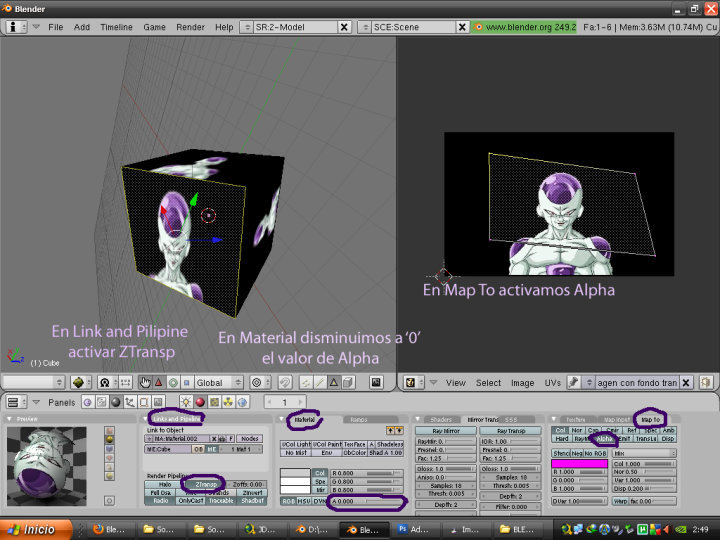Image resolution: width=720 pixels, height=540 pixels.
Task: Click the www.blender.org 249.2 link
Action: pos(525,27)
